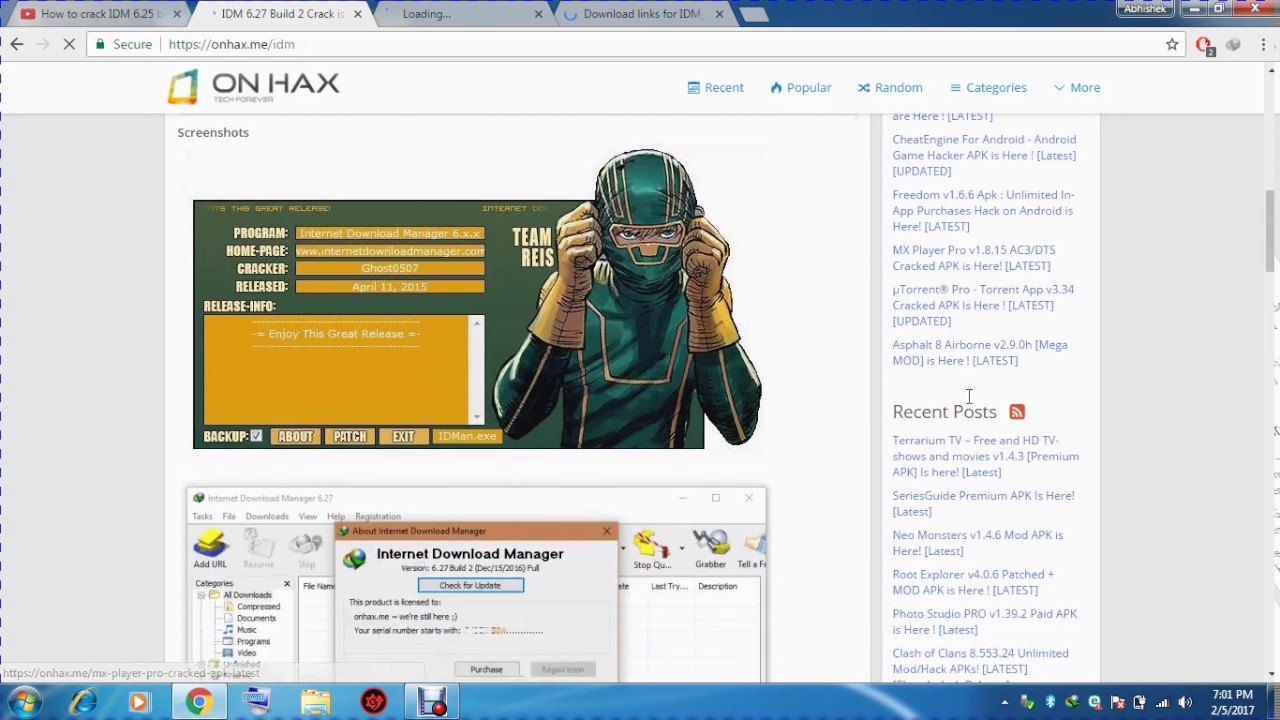
Task: Switch to Chrome in the taskbar
Action: click(198, 702)
